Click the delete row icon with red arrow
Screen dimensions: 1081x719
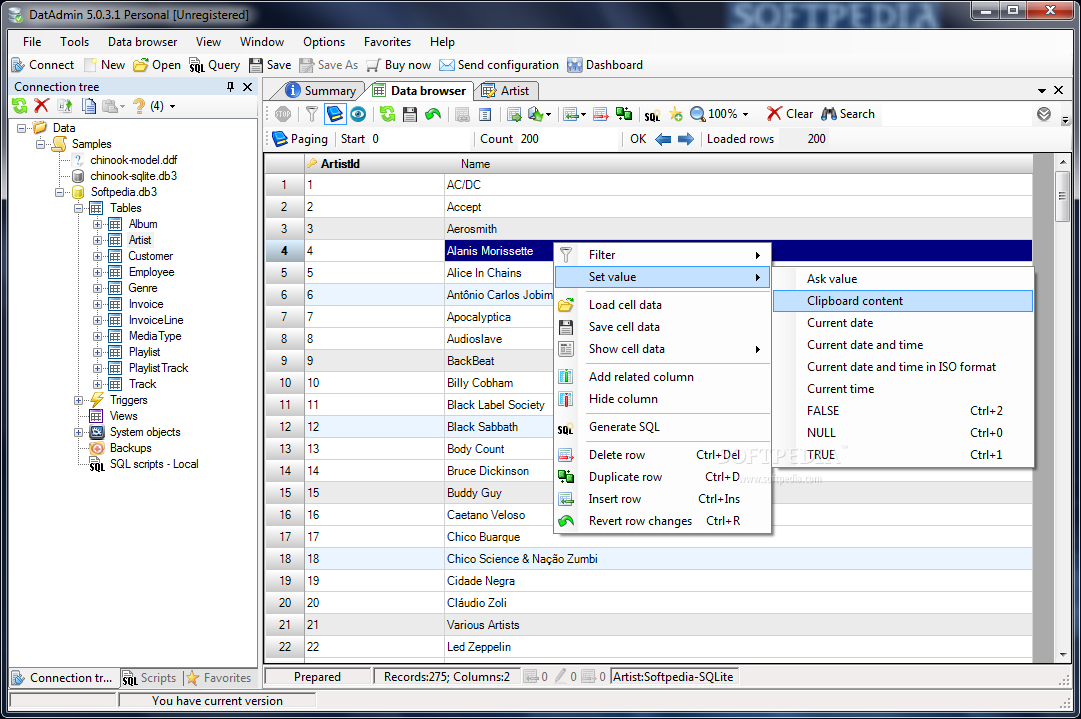[600, 114]
